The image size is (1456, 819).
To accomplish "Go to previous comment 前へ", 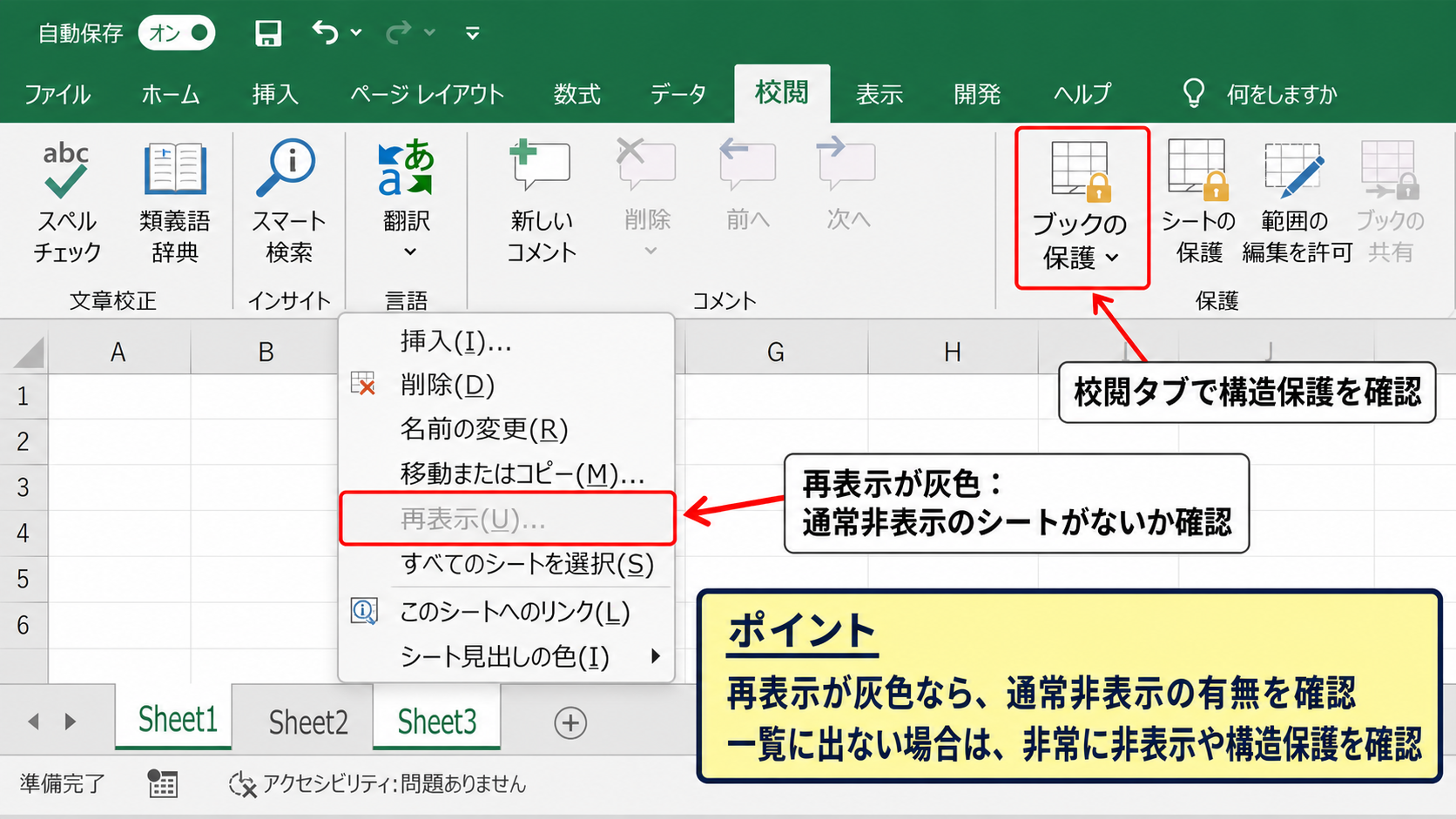I will (748, 185).
